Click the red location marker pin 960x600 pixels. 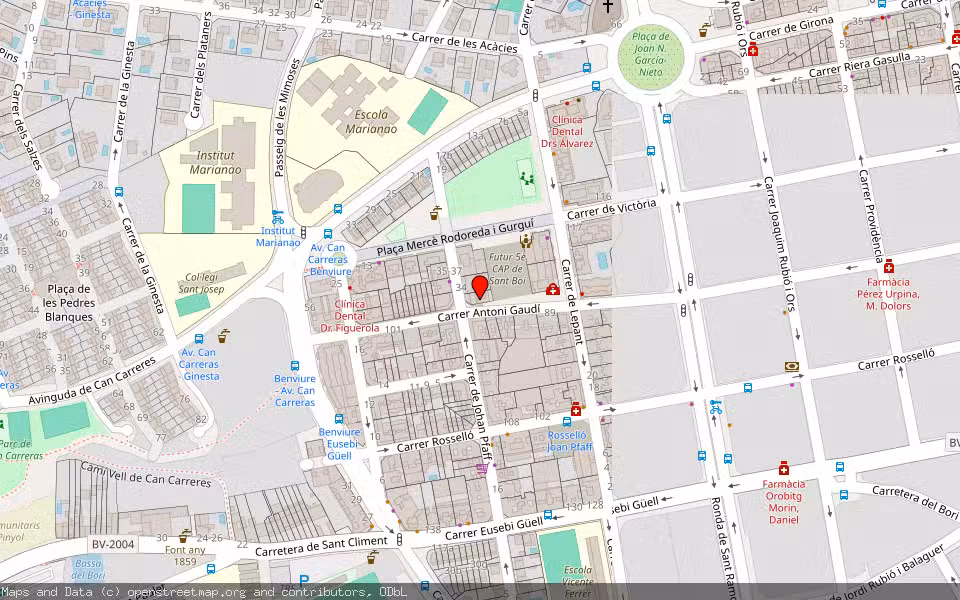pyautogui.click(x=480, y=287)
